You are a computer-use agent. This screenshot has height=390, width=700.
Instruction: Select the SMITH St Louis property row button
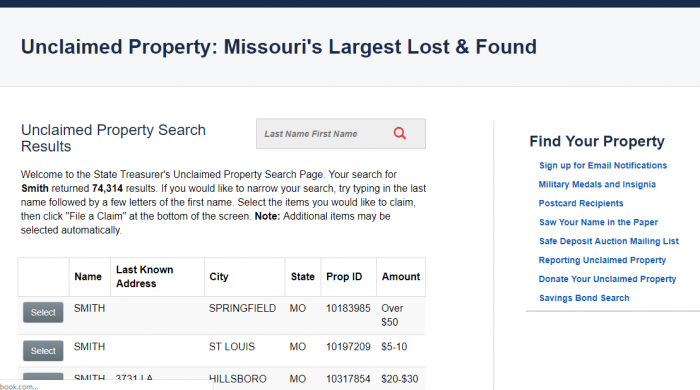43,351
